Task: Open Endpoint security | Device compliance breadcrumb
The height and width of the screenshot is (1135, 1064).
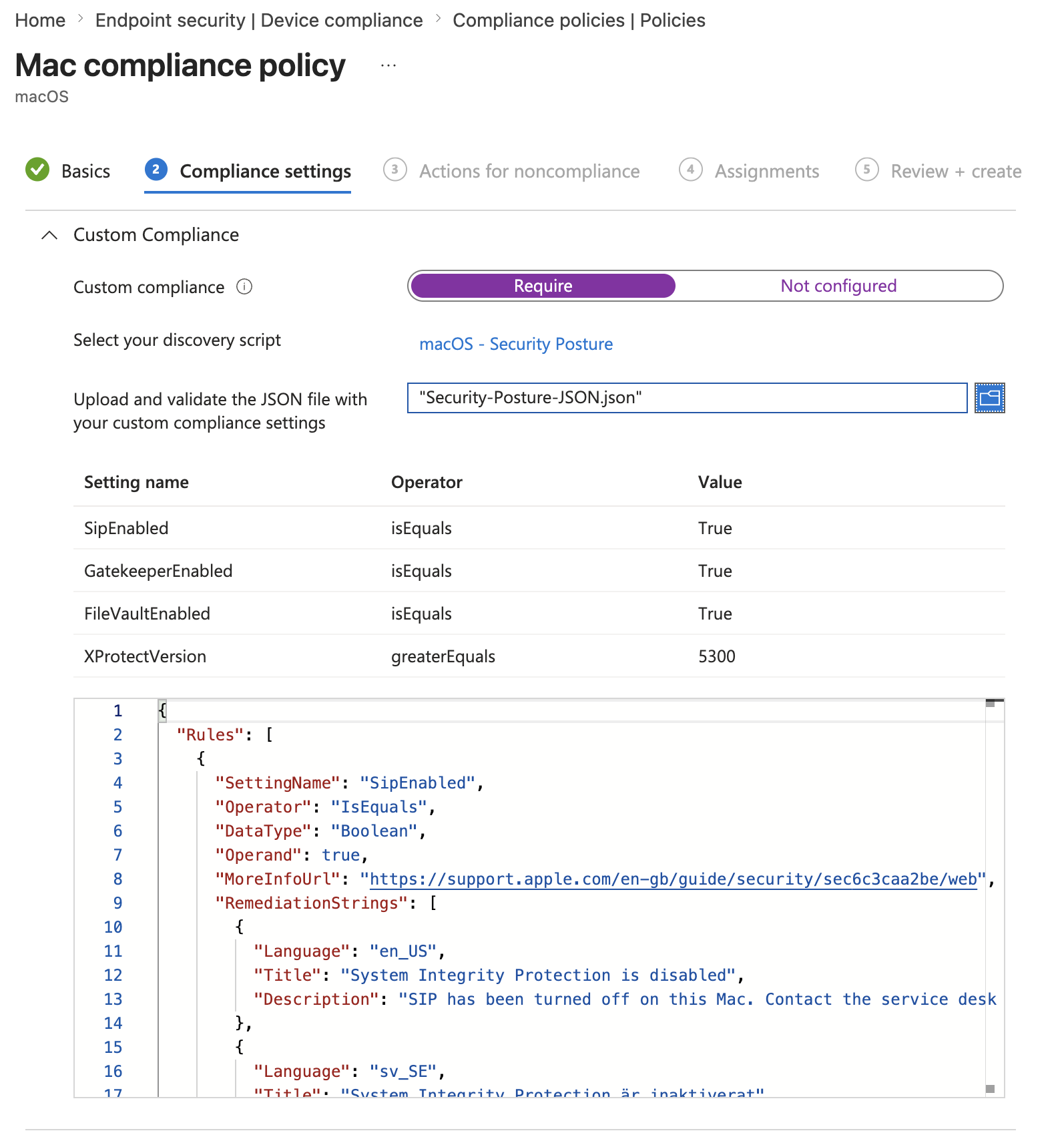Action: [259, 20]
